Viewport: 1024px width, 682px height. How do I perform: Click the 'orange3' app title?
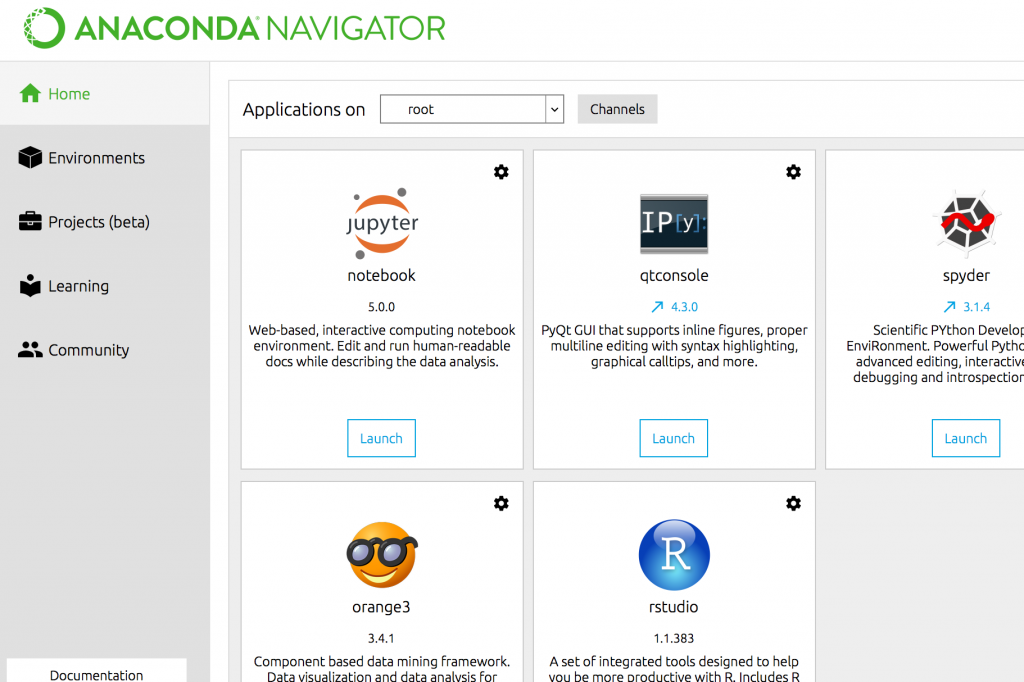click(x=381, y=608)
